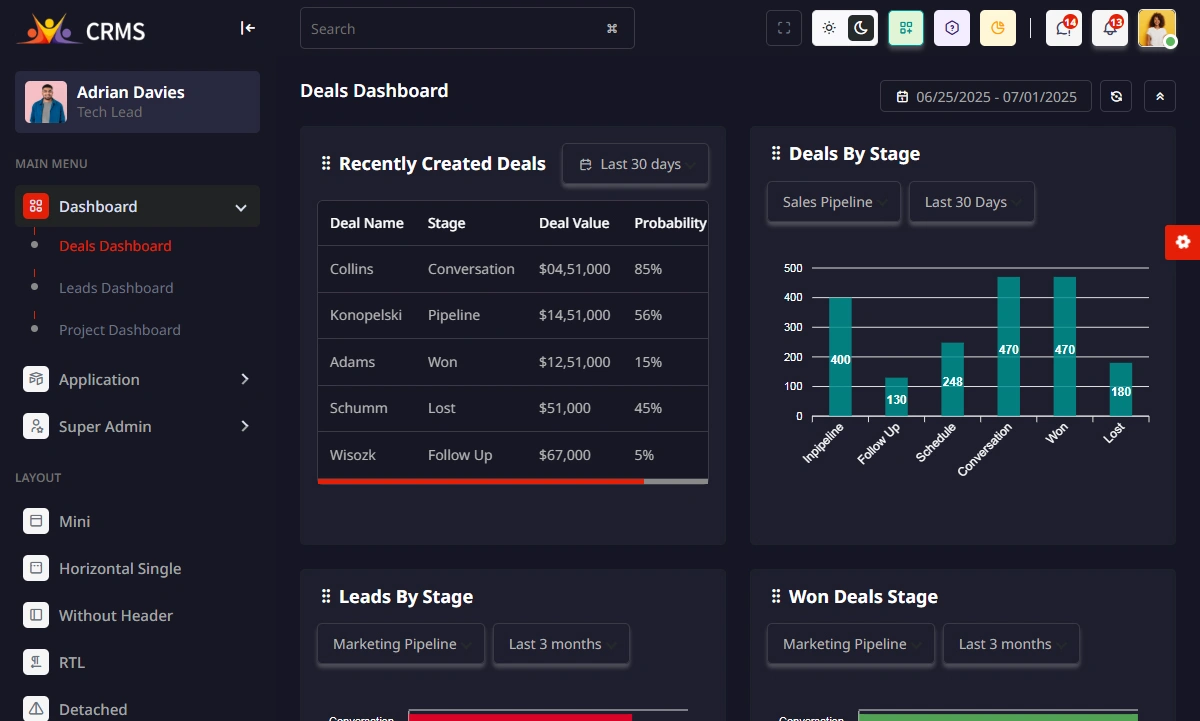The height and width of the screenshot is (721, 1200).
Task: Open the Sales Pipeline dropdown in Deals By Stage
Action: click(833, 202)
